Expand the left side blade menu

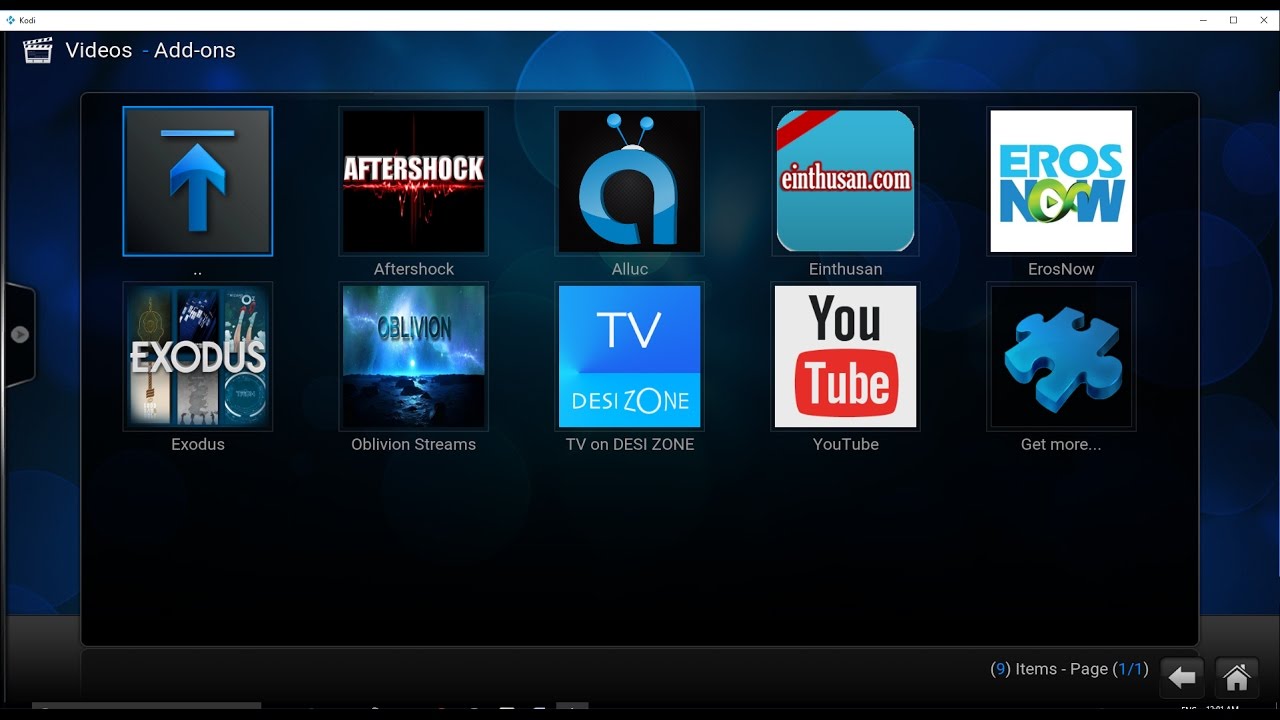pyautogui.click(x=21, y=335)
